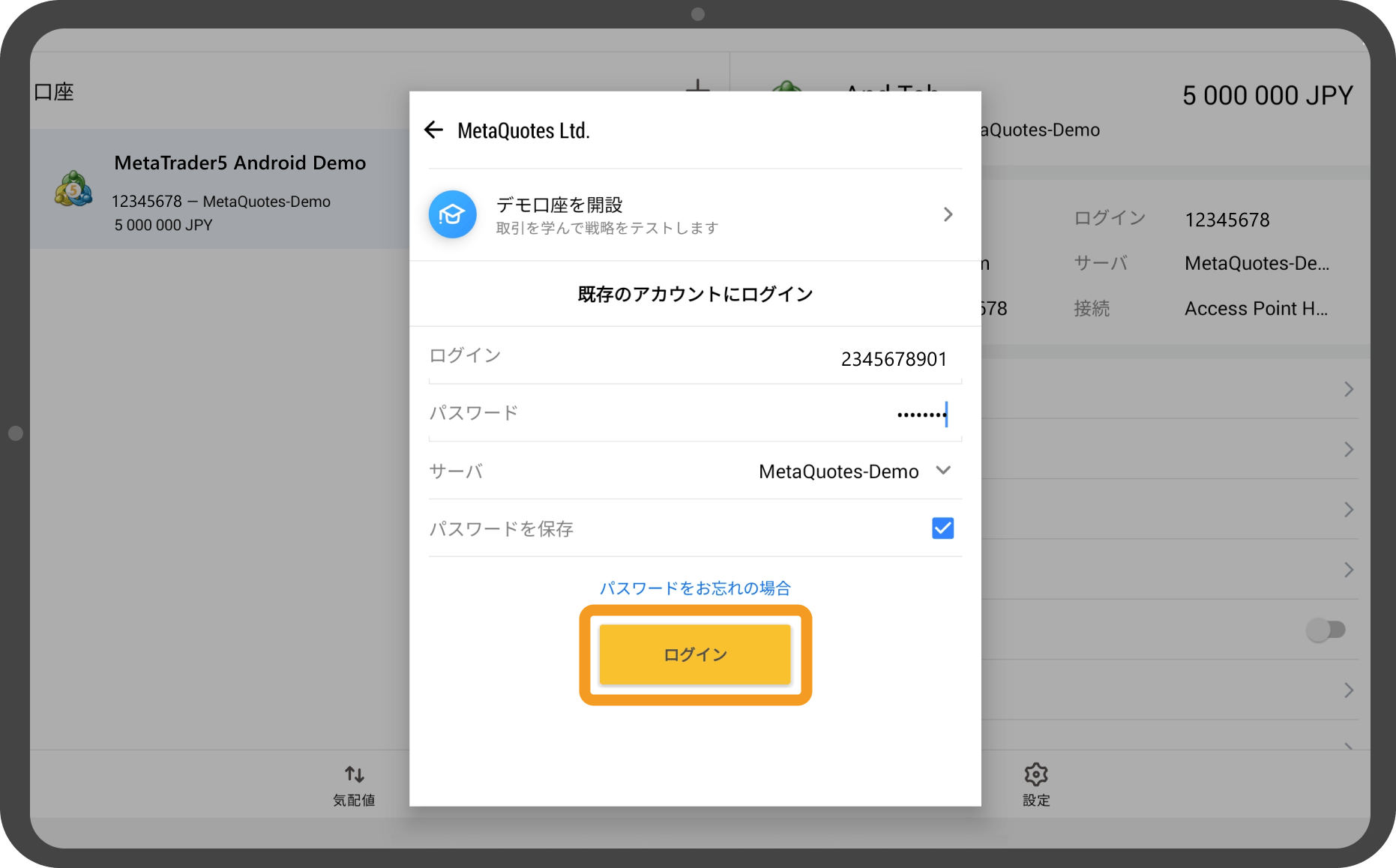Toggle the switch in the background account panel

pos(1326,630)
